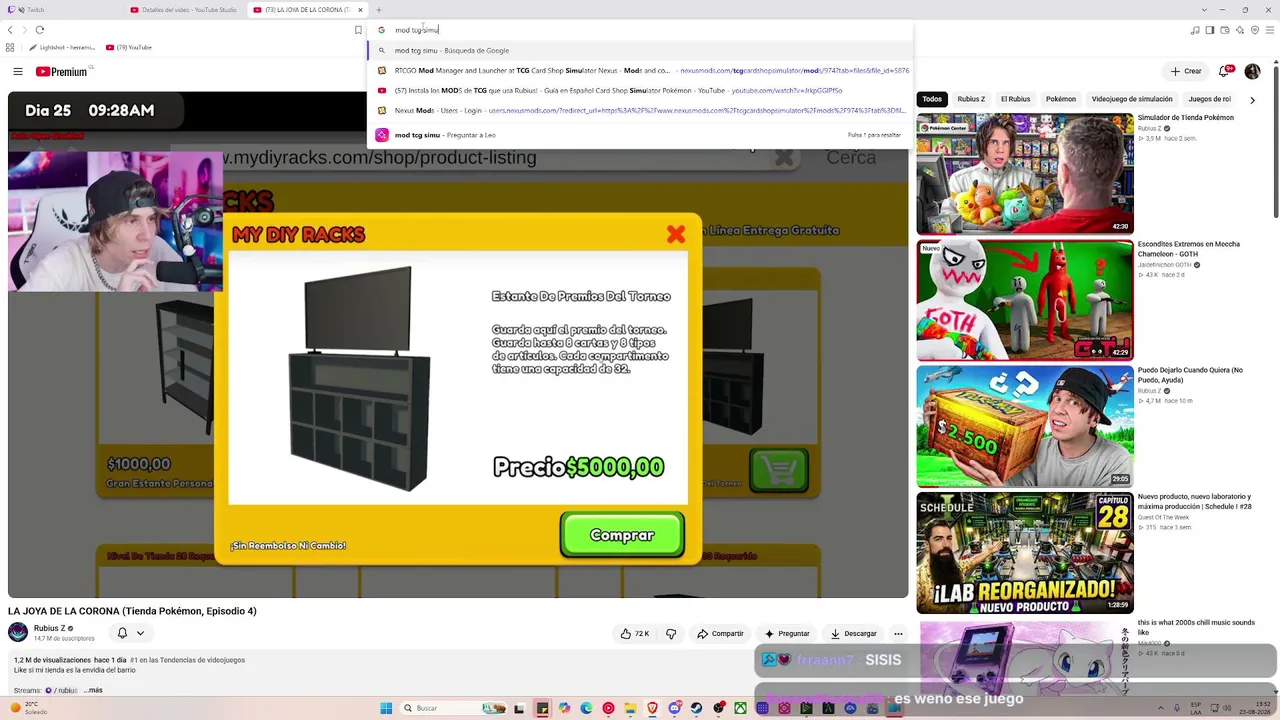Like the video with thumbs up
The image size is (1280, 720).
pos(634,633)
